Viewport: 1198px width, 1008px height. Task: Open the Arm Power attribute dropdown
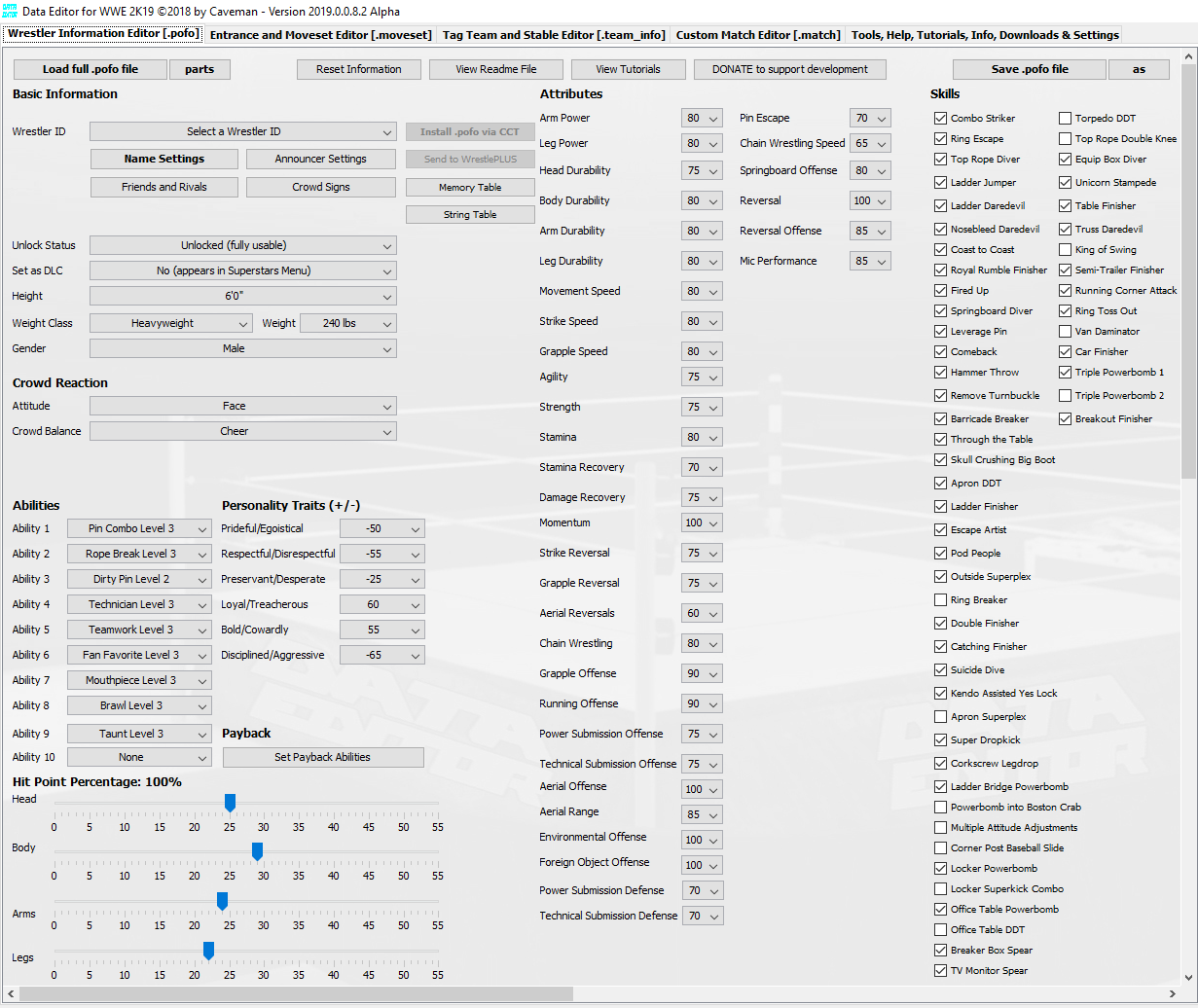[x=703, y=119]
